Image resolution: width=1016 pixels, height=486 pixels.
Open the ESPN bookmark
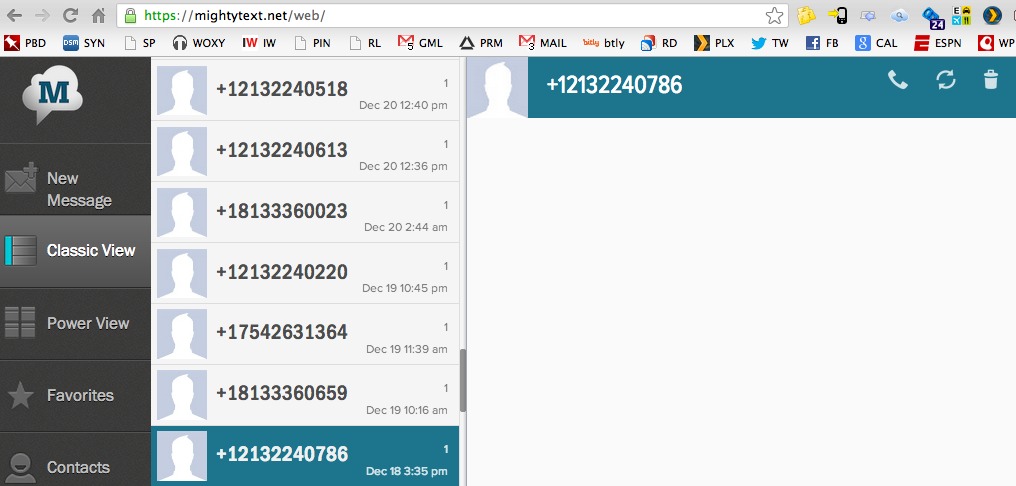tap(934, 43)
